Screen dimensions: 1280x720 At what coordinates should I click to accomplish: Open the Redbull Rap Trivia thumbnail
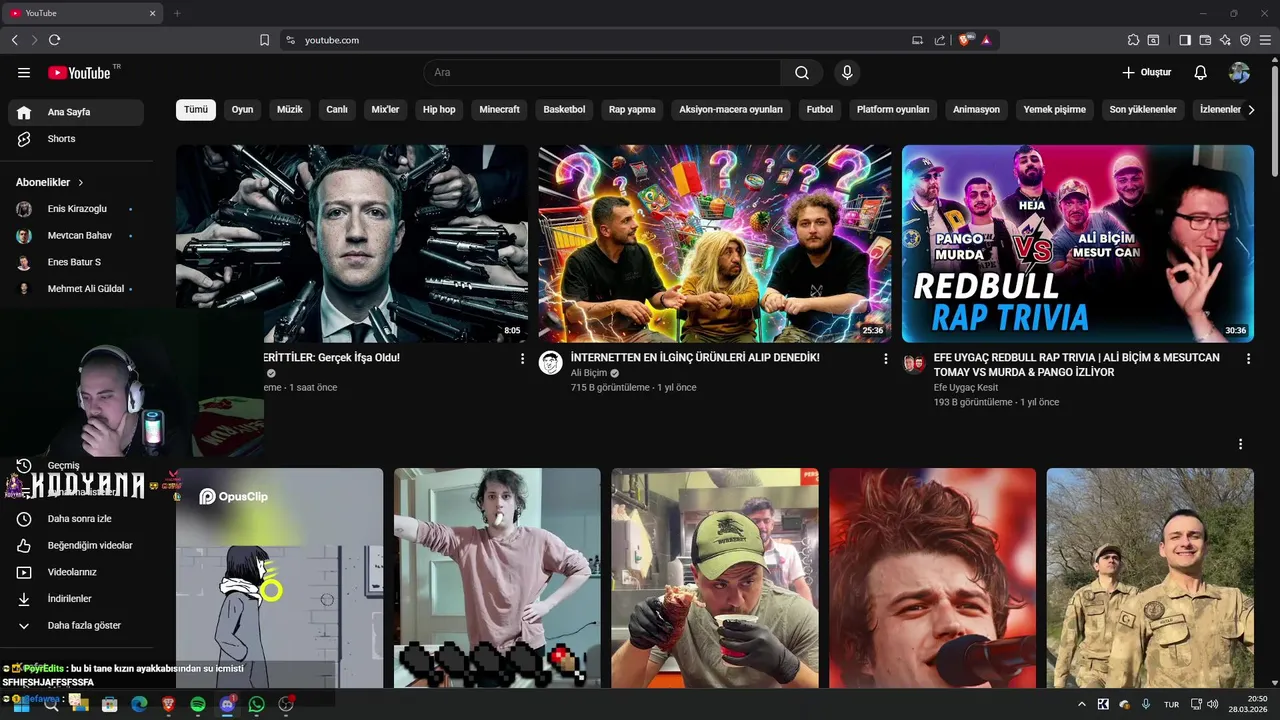[x=1078, y=243]
